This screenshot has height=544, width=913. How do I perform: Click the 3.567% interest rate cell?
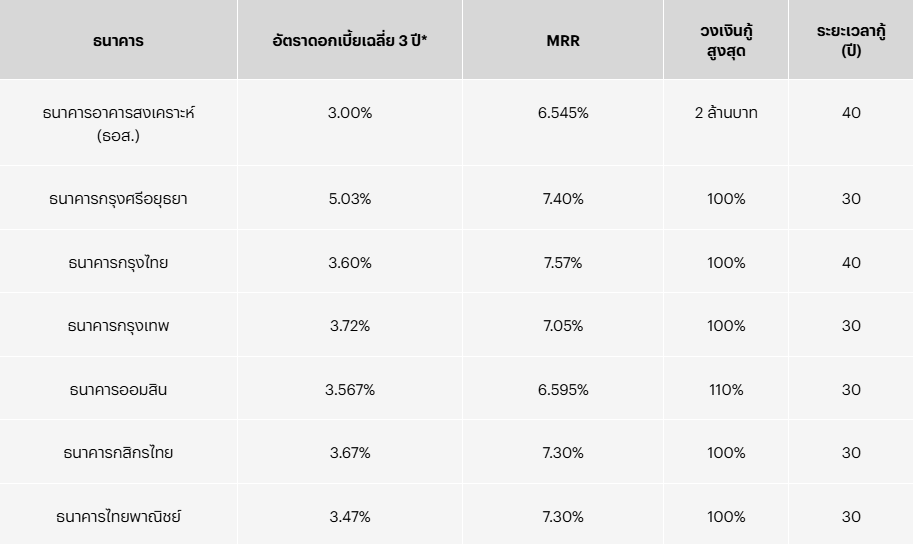[350, 390]
